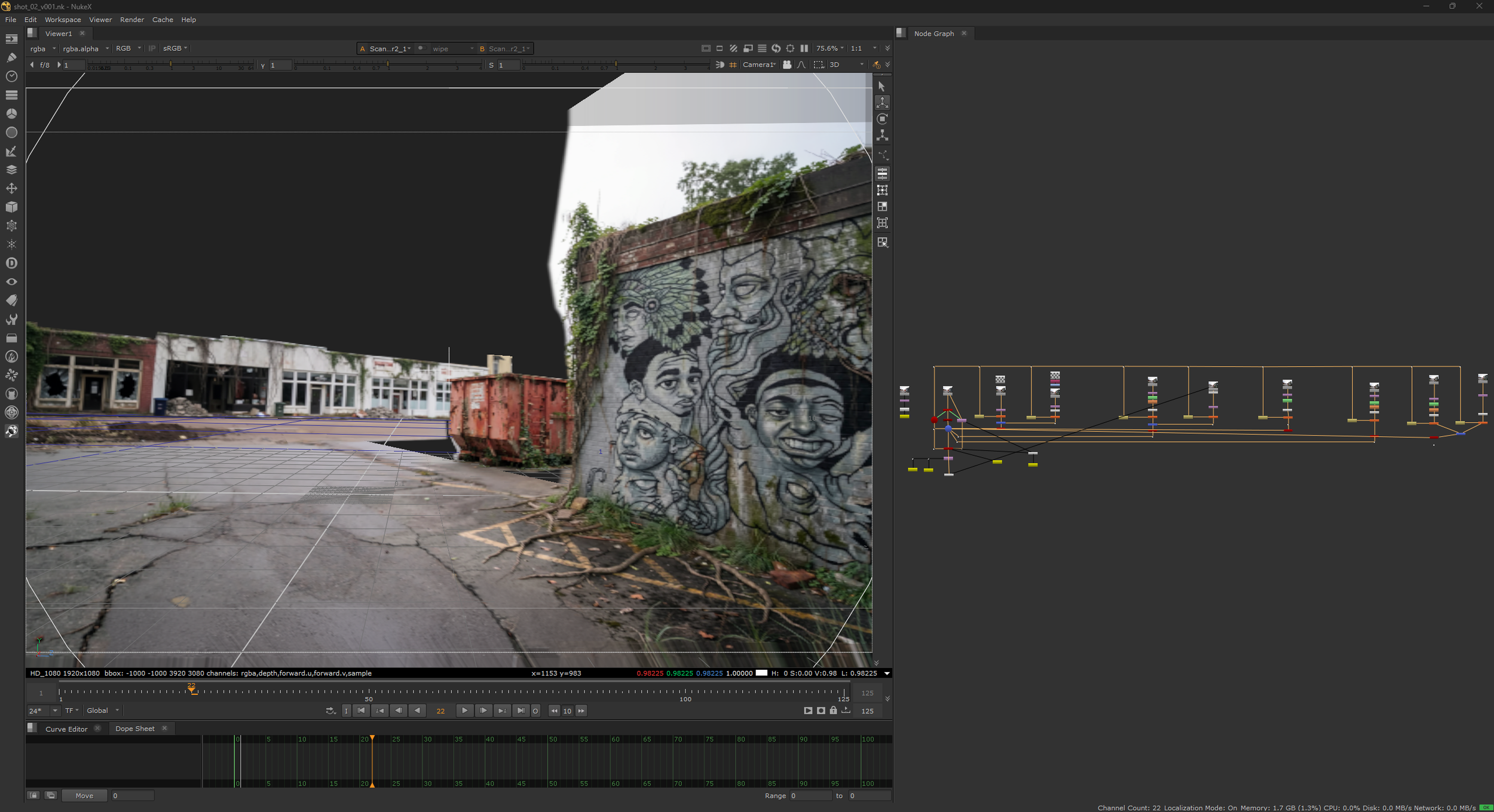Screen dimensions: 1494x812
Task: Toggle the lens gamma curve icon
Action: click(x=801, y=65)
